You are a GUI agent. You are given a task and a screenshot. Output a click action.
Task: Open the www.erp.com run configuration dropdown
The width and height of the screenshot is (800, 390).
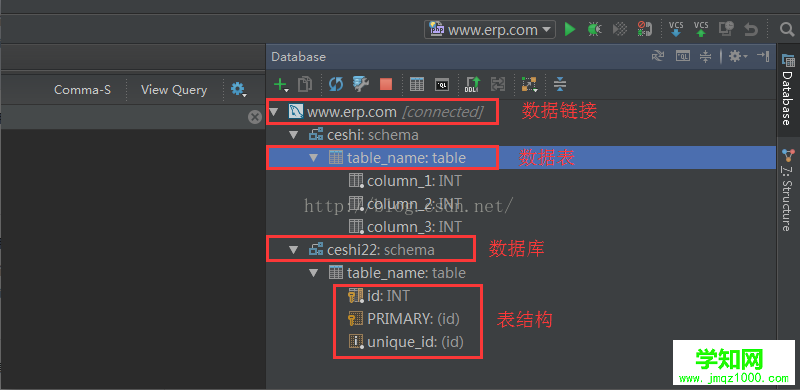[x=490, y=30]
